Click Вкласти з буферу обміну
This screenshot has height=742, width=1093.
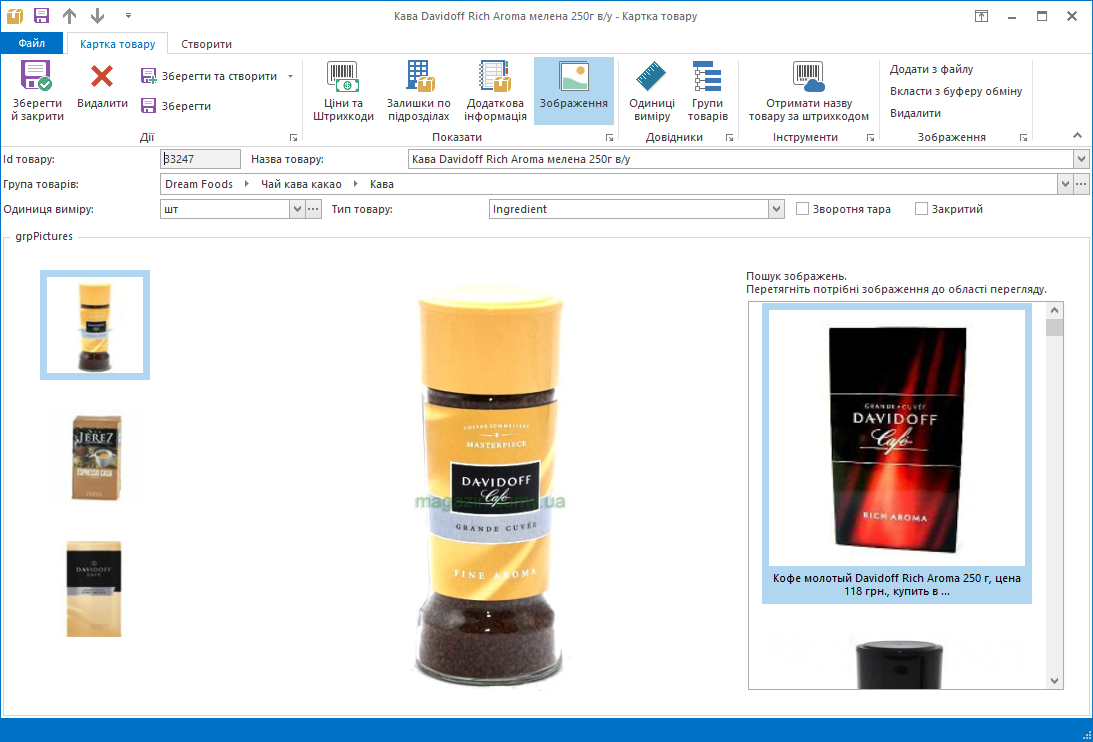956,91
